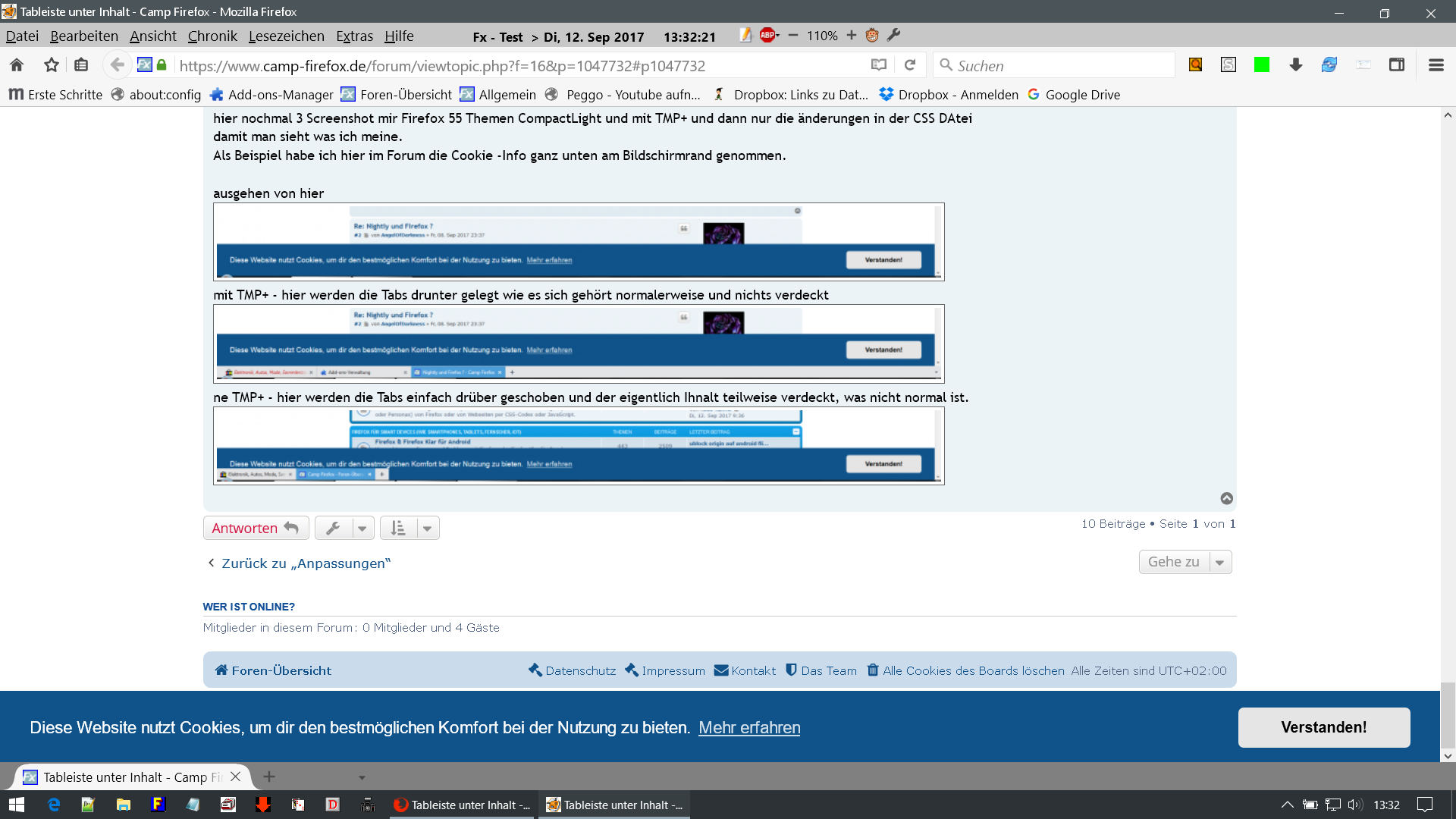Toggle the bookmark star for this page
Viewport: 1456px width, 819px height.
(x=51, y=65)
